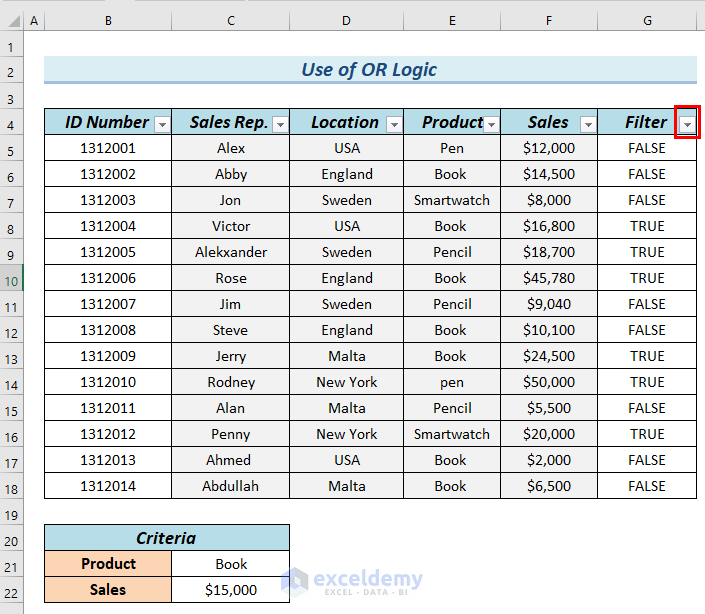Select column C header
Viewport: 705px width, 614px height.
230,21
